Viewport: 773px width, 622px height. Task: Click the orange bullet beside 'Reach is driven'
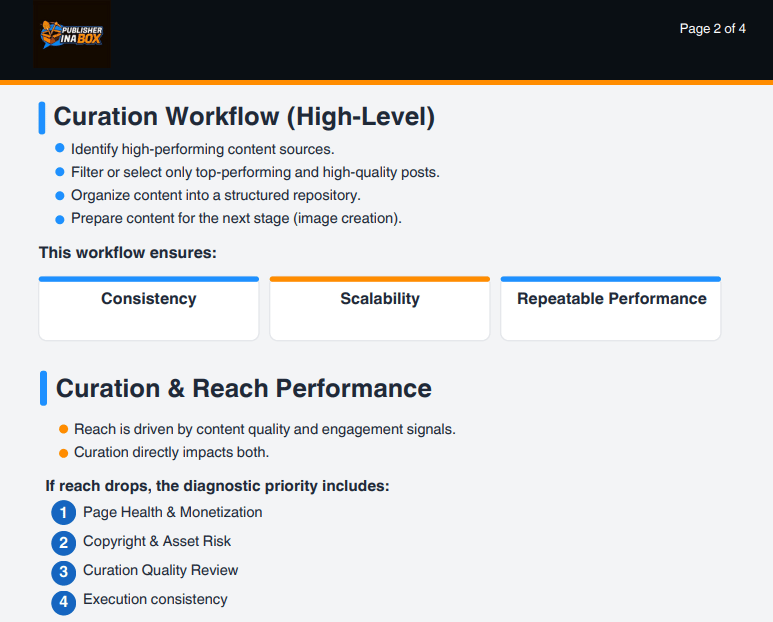(64, 430)
